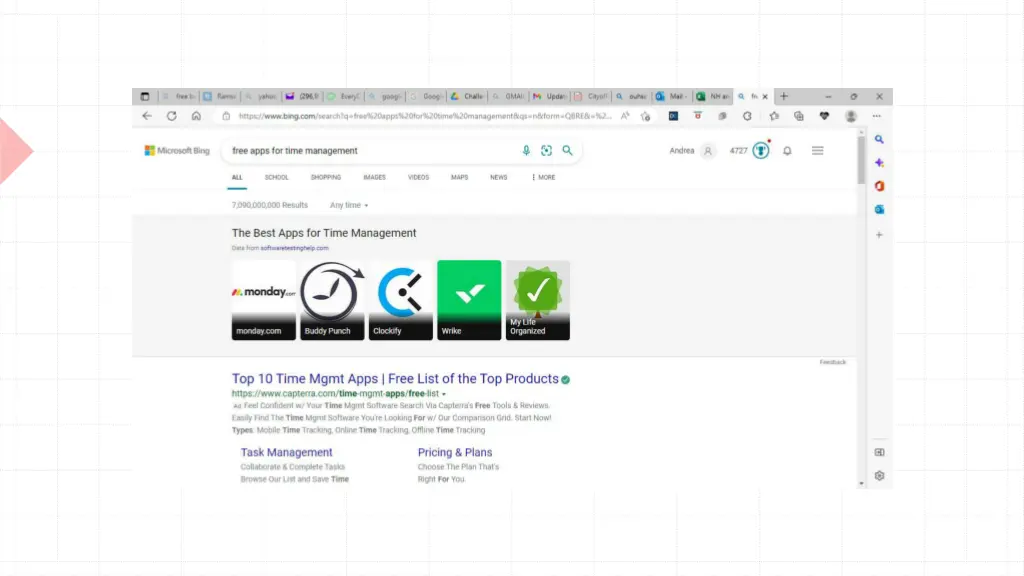Open Bing notifications bell
This screenshot has width=1024, height=576.
(787, 151)
